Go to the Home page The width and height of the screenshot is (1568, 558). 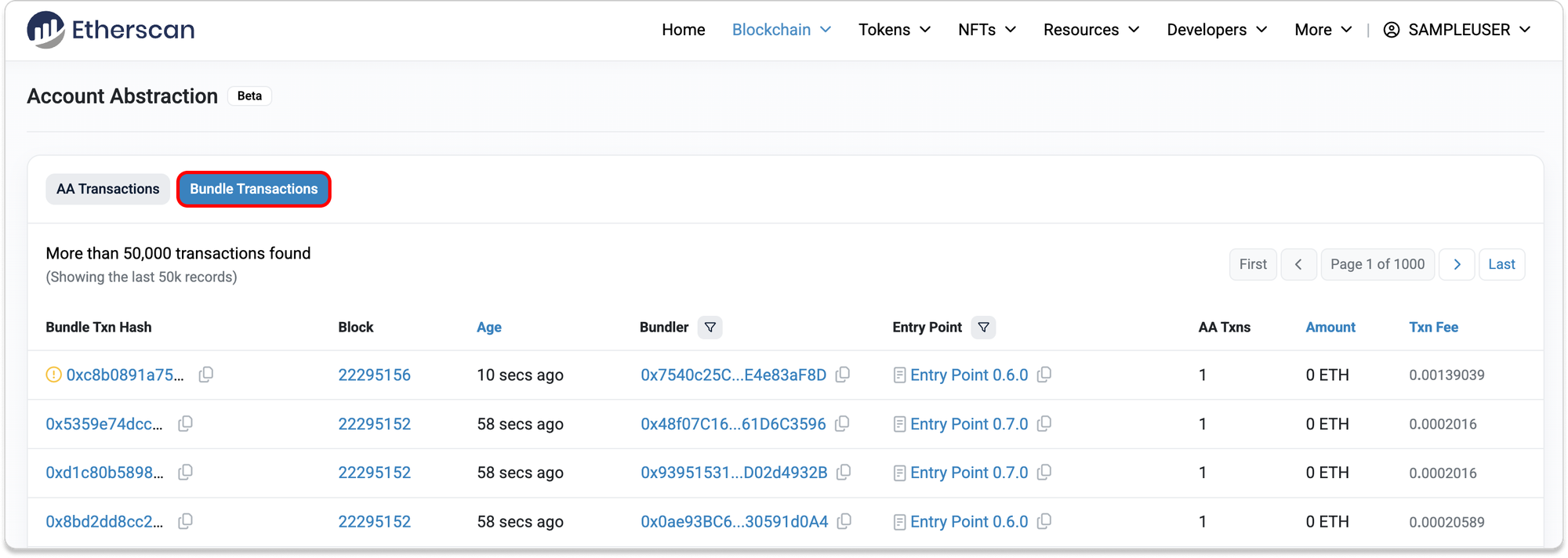[x=683, y=30]
